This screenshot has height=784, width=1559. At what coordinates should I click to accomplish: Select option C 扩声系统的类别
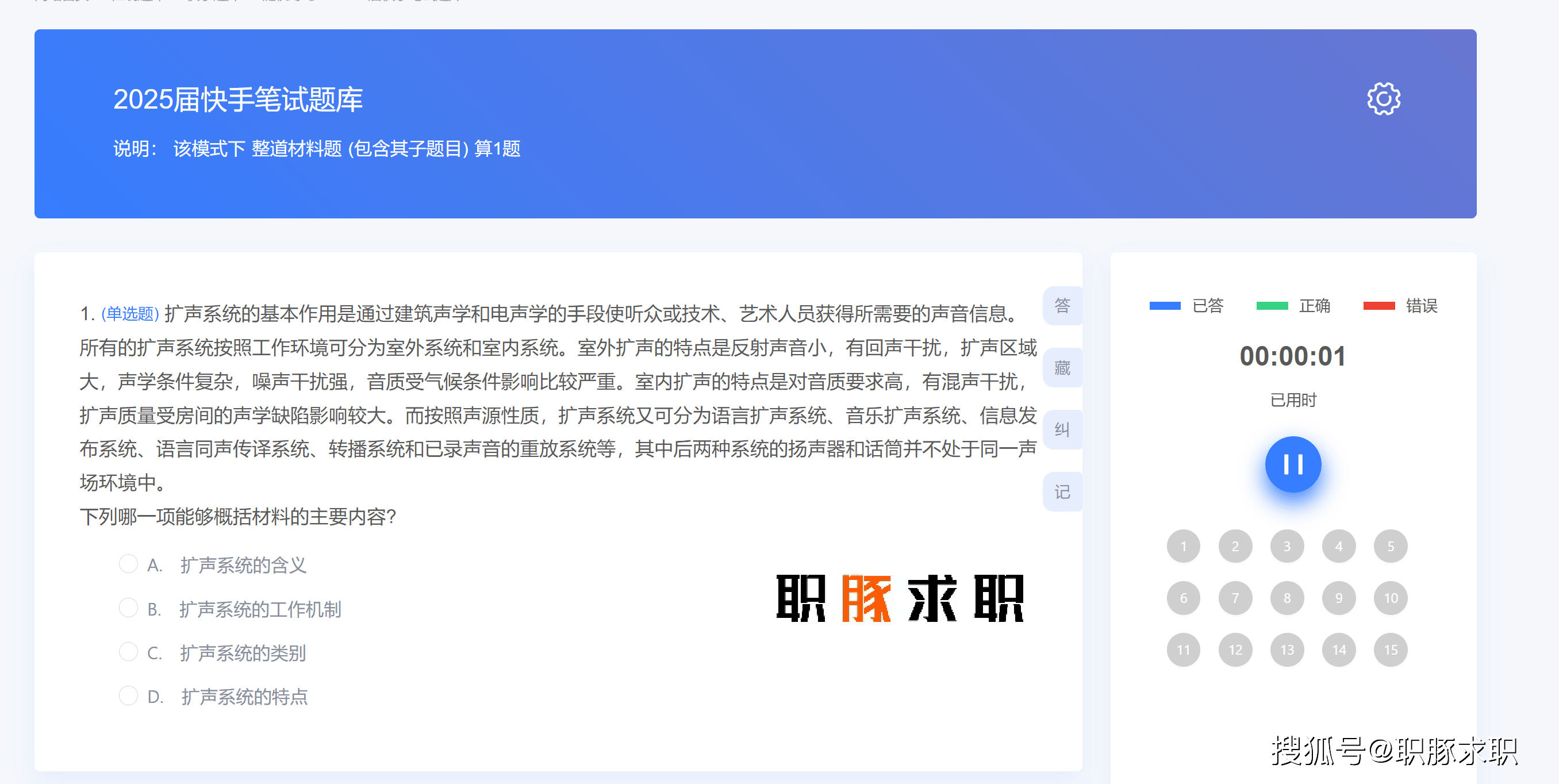coord(128,652)
